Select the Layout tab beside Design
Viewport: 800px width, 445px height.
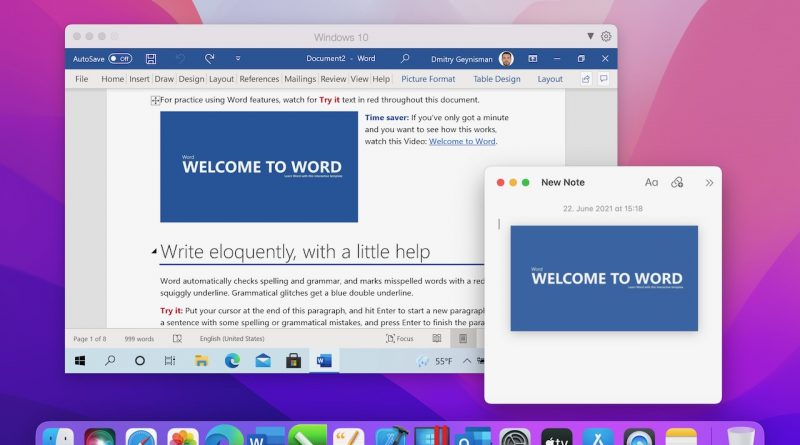coord(221,79)
